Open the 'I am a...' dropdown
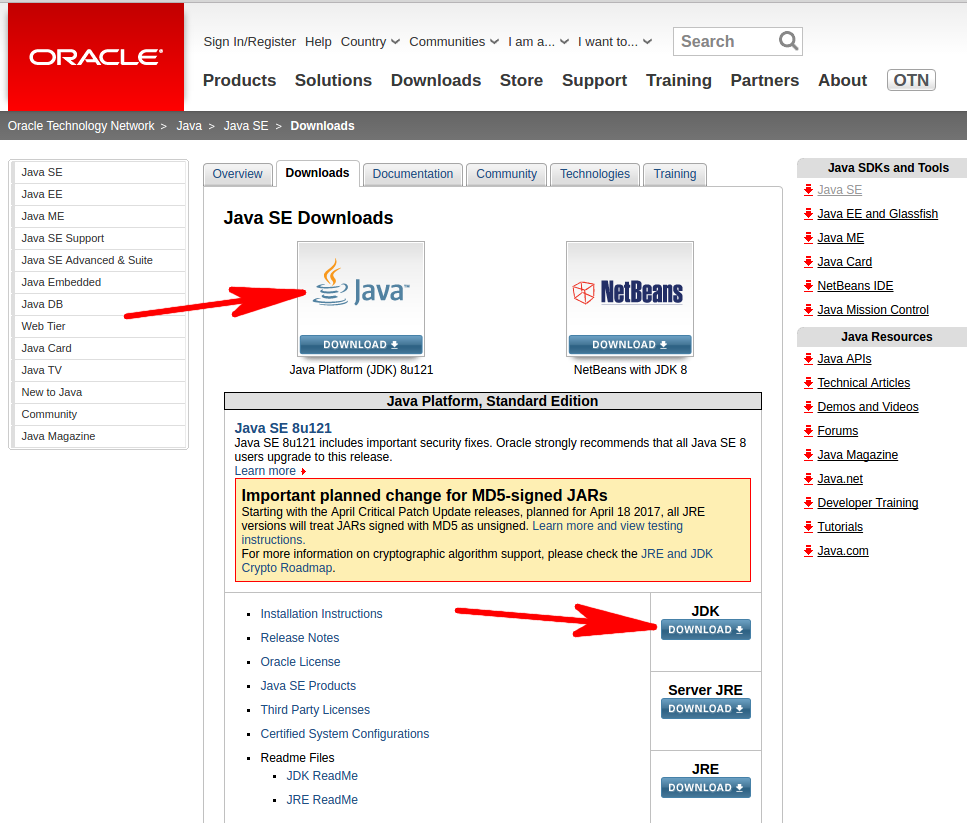This screenshot has width=967, height=823. 538,42
